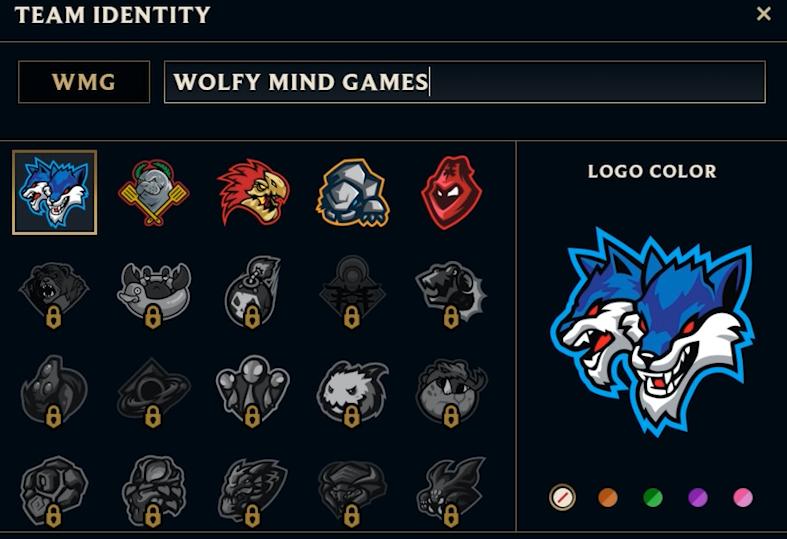Image resolution: width=787 pixels, height=539 pixels.
Task: Click the locked crab with duck logo
Action: (154, 295)
